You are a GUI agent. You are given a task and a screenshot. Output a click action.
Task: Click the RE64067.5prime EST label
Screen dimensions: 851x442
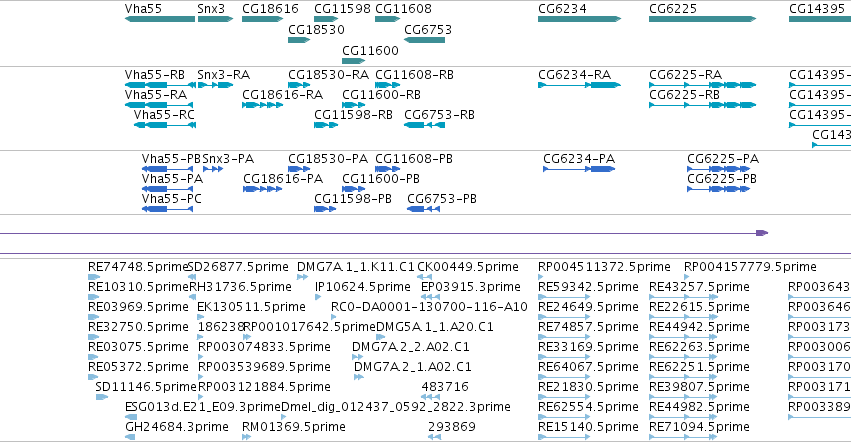588,367
